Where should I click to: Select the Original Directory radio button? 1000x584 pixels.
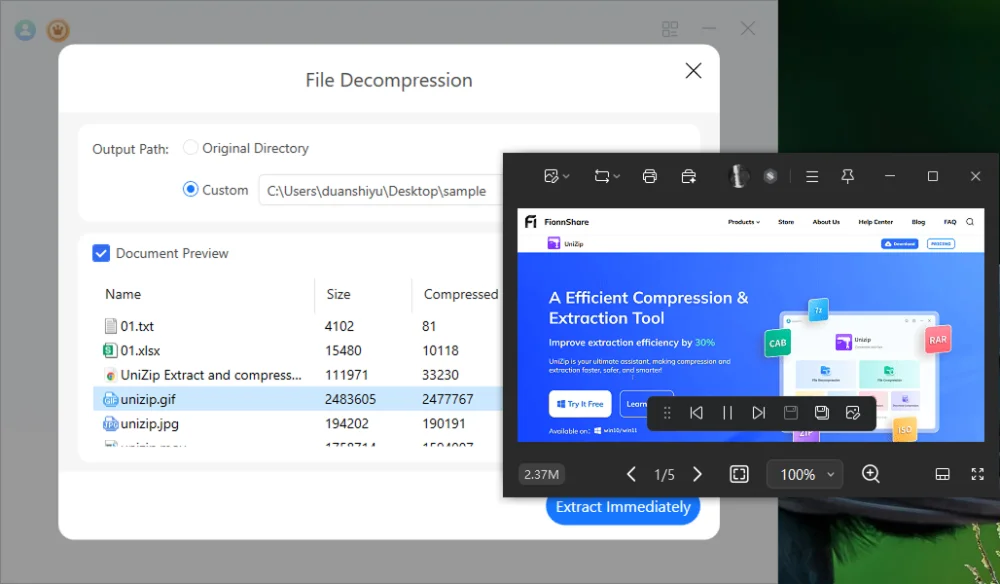click(191, 148)
